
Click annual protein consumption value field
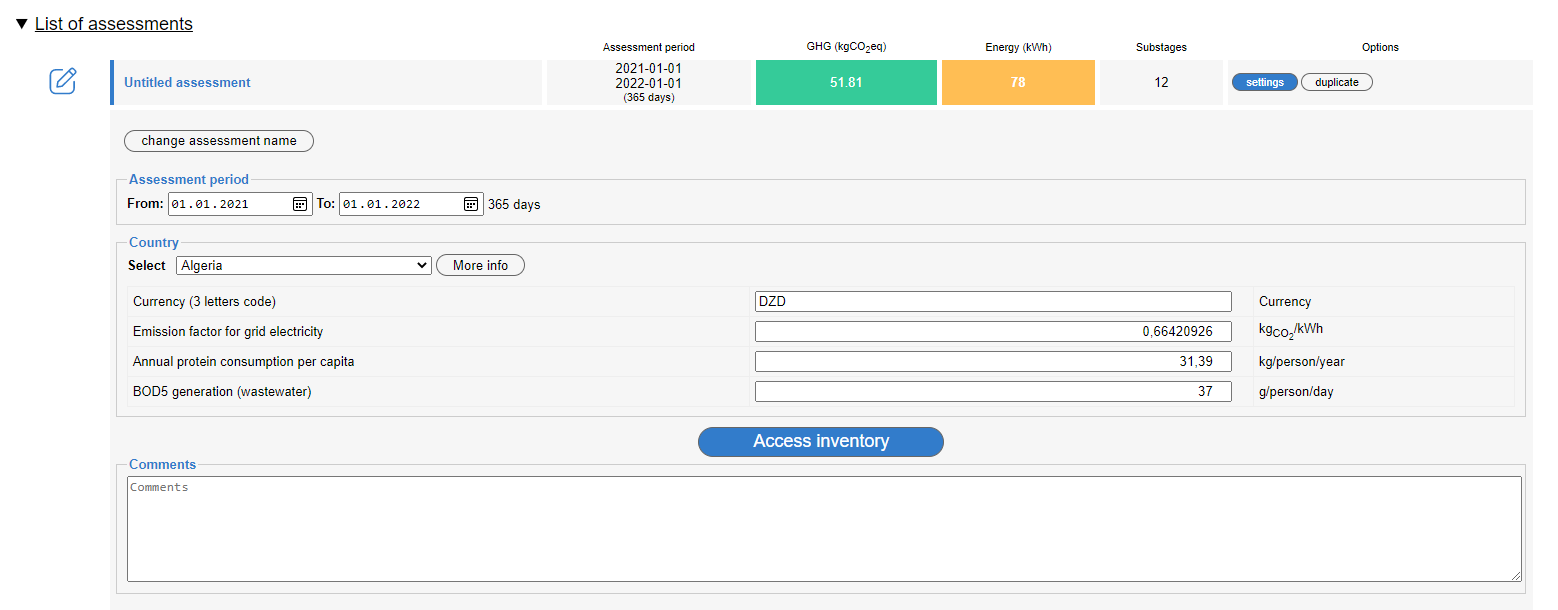coord(993,362)
